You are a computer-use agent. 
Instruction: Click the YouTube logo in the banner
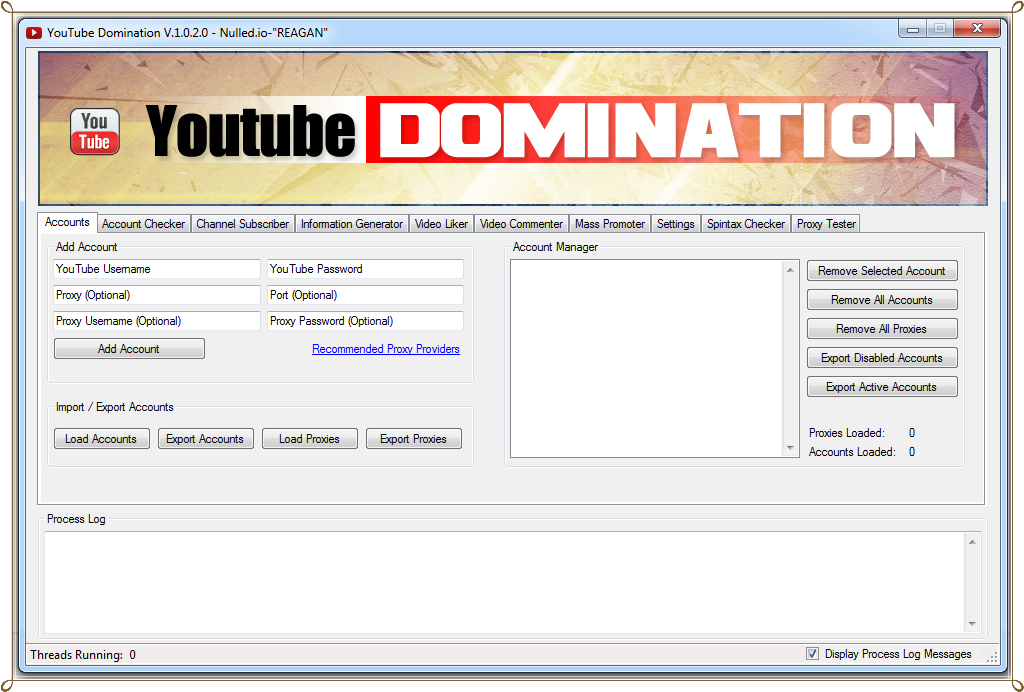tap(94, 131)
